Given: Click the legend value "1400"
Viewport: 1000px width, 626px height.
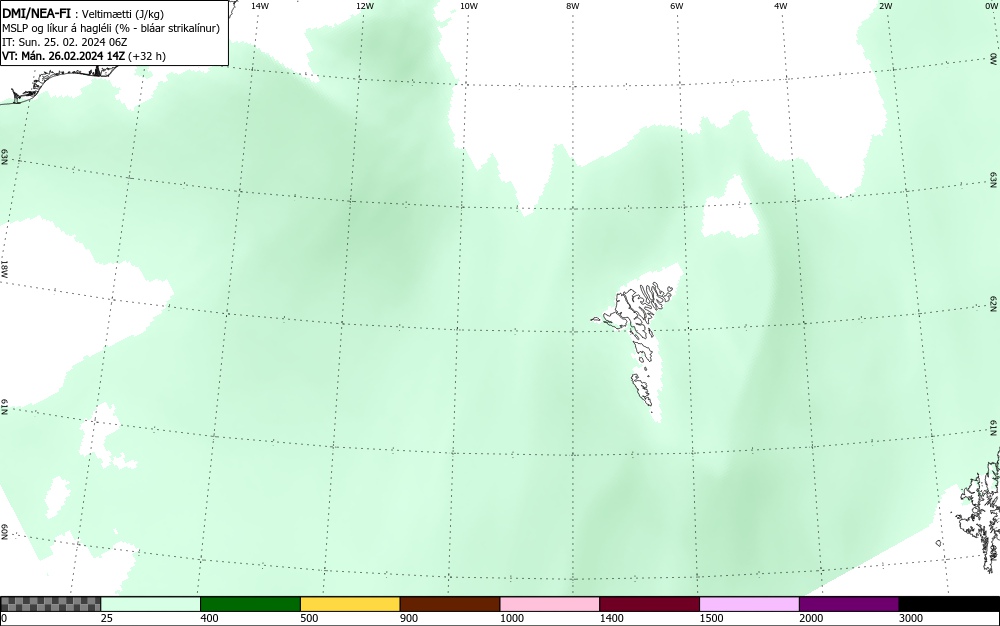Looking at the screenshot, I should [612, 618].
